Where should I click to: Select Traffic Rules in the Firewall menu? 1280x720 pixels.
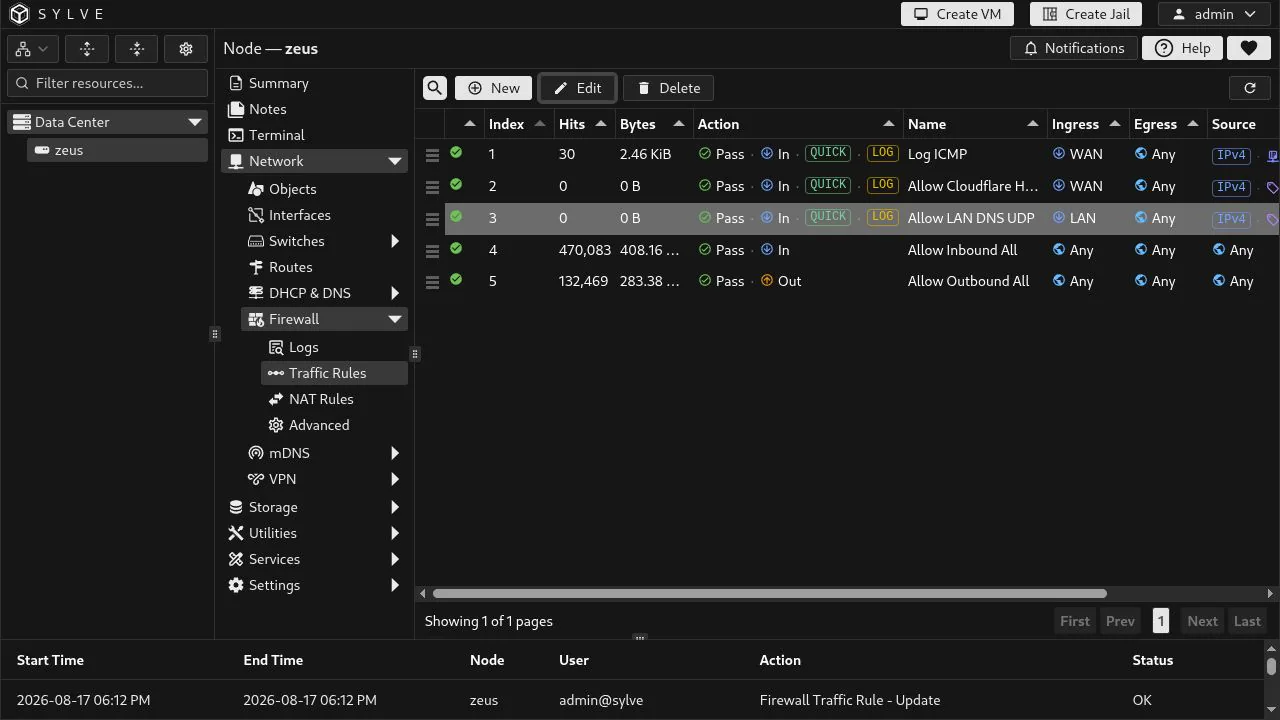(334, 373)
